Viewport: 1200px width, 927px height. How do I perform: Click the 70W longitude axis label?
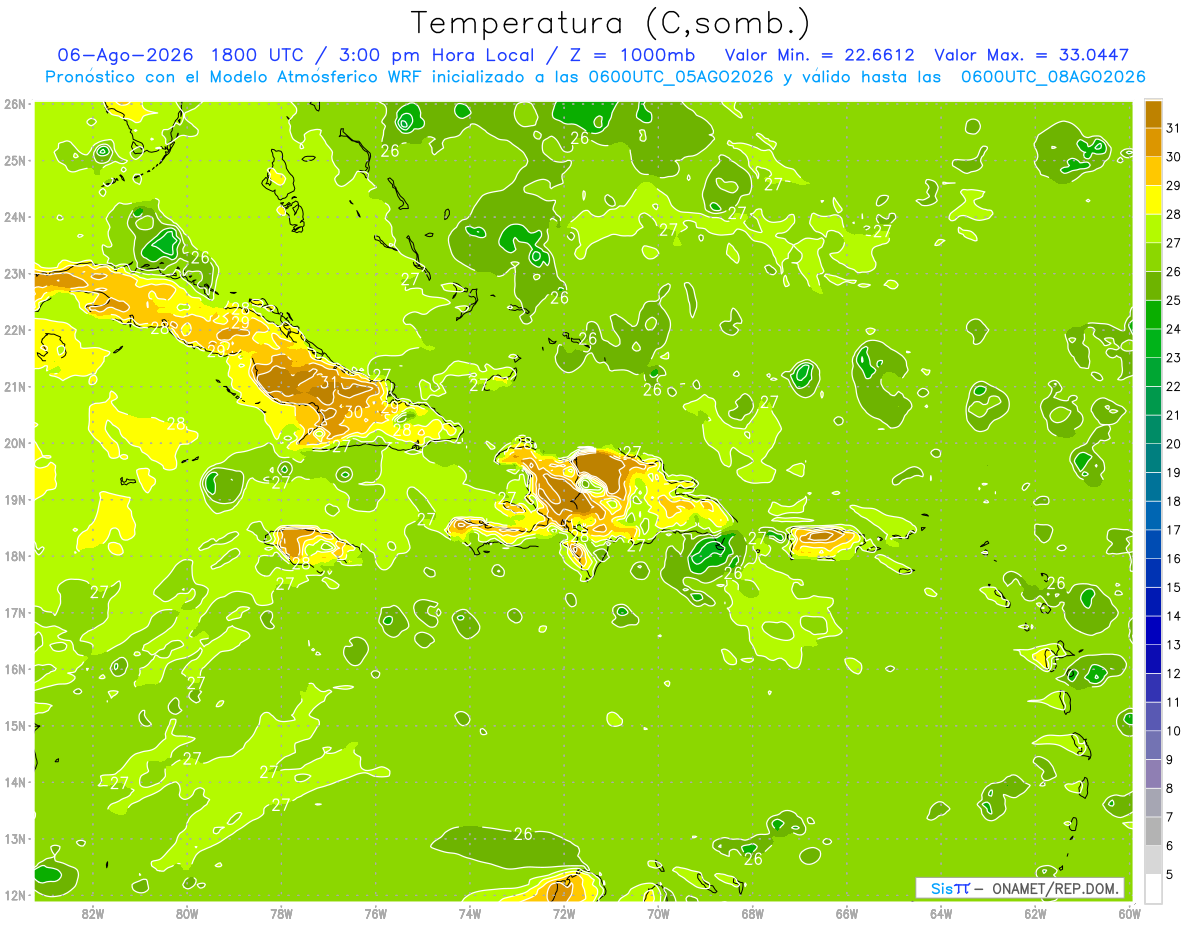click(658, 913)
